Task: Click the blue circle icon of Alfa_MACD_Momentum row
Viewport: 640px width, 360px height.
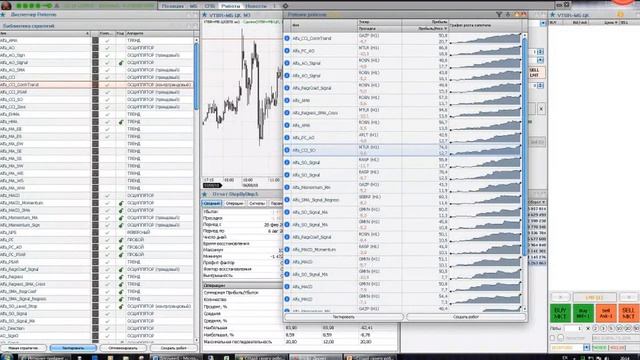Action: (287, 249)
